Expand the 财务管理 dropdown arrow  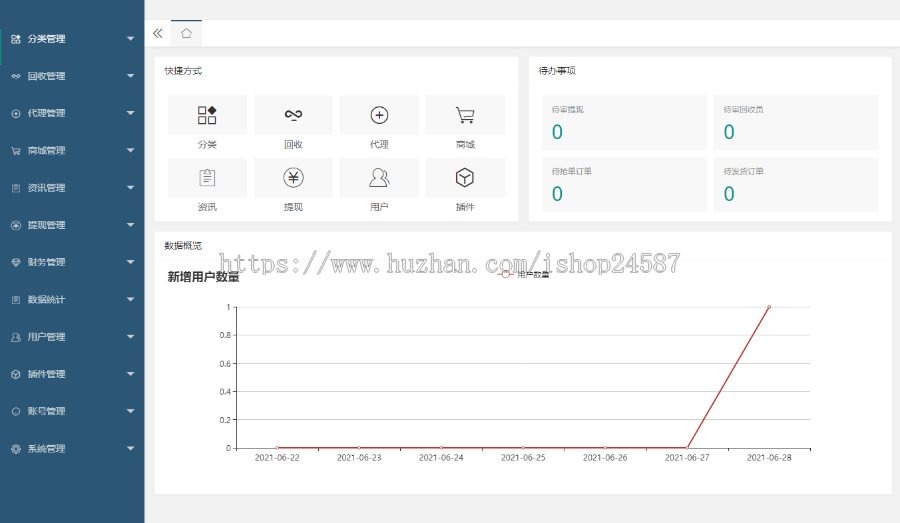coord(131,262)
